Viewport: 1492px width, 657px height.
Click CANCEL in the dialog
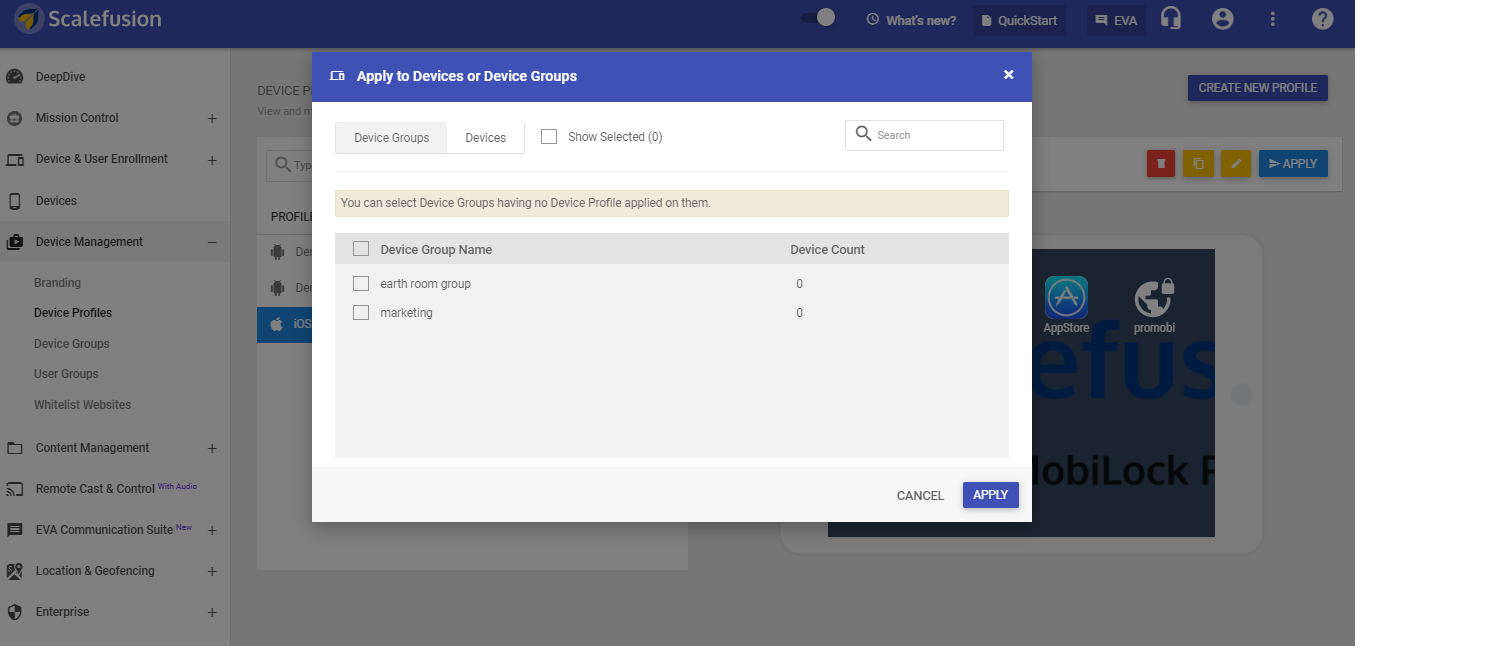(919, 495)
